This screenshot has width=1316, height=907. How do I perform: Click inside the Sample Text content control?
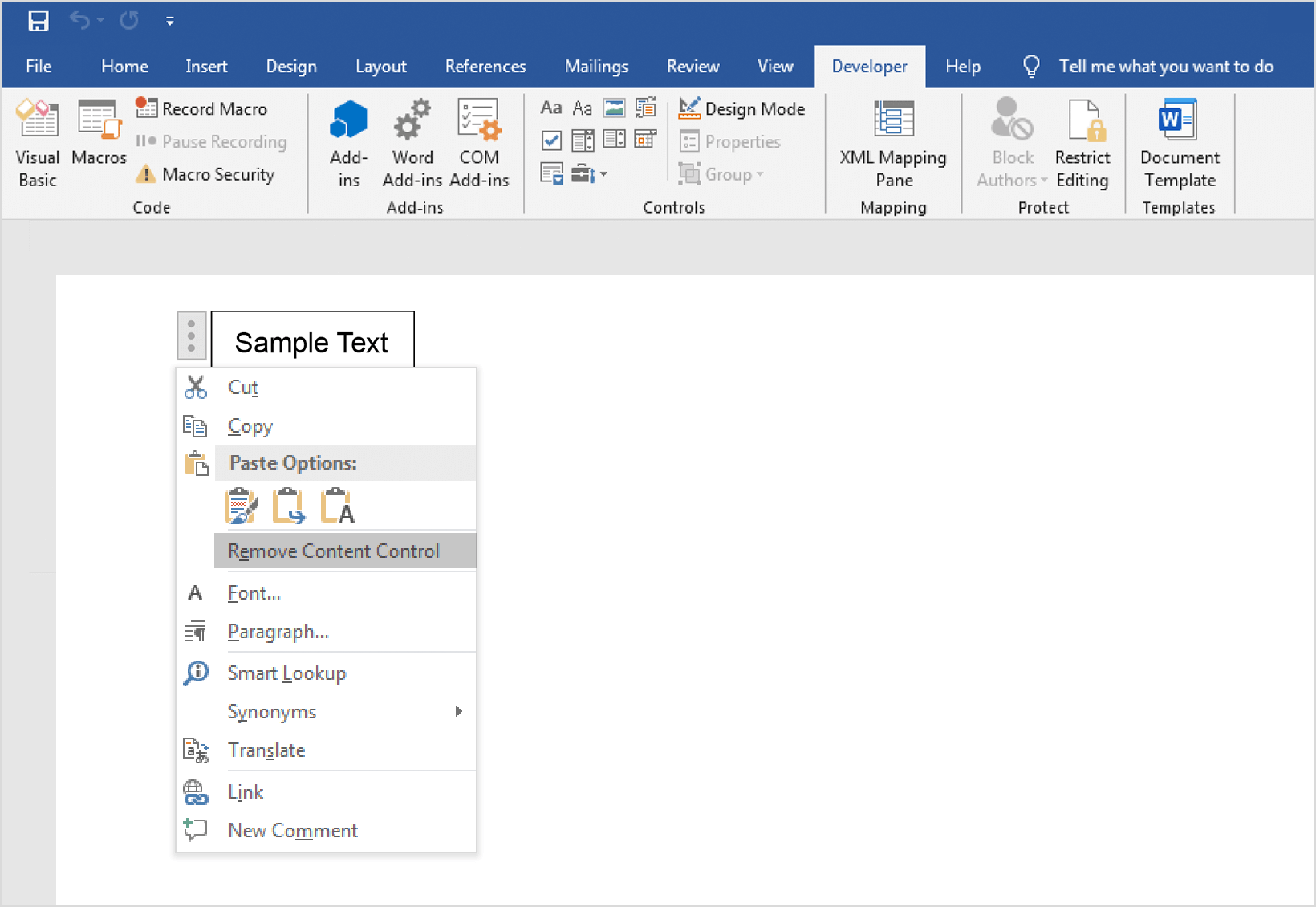311,343
